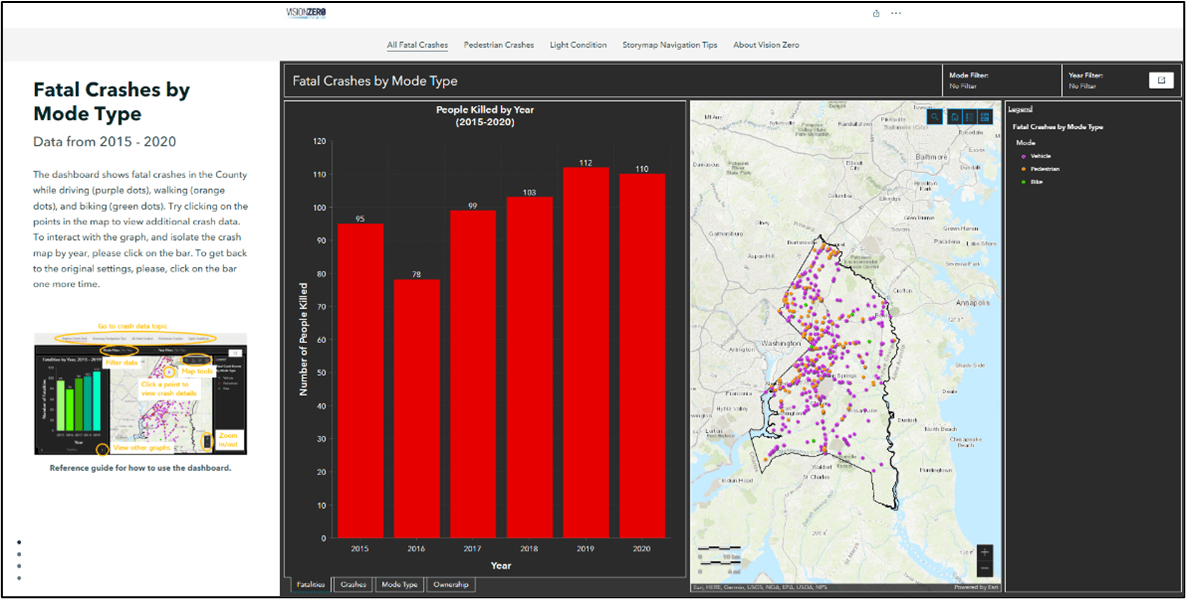This screenshot has width=1186, height=599.
Task: Click the Vision Zero logo
Action: click(x=306, y=12)
